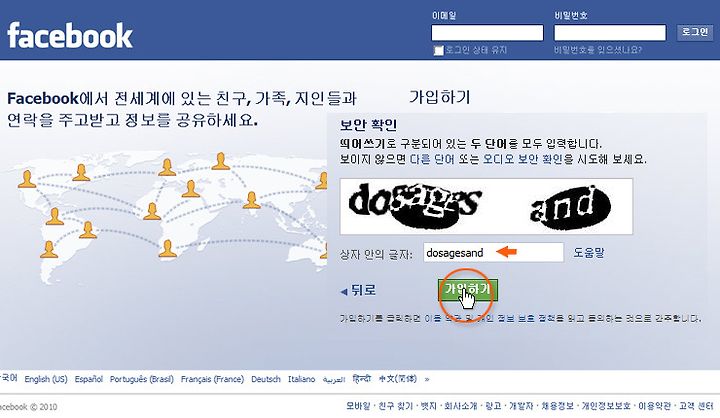The width and height of the screenshot is (720, 418).
Task: Switch language to Deutsch
Action: click(266, 379)
